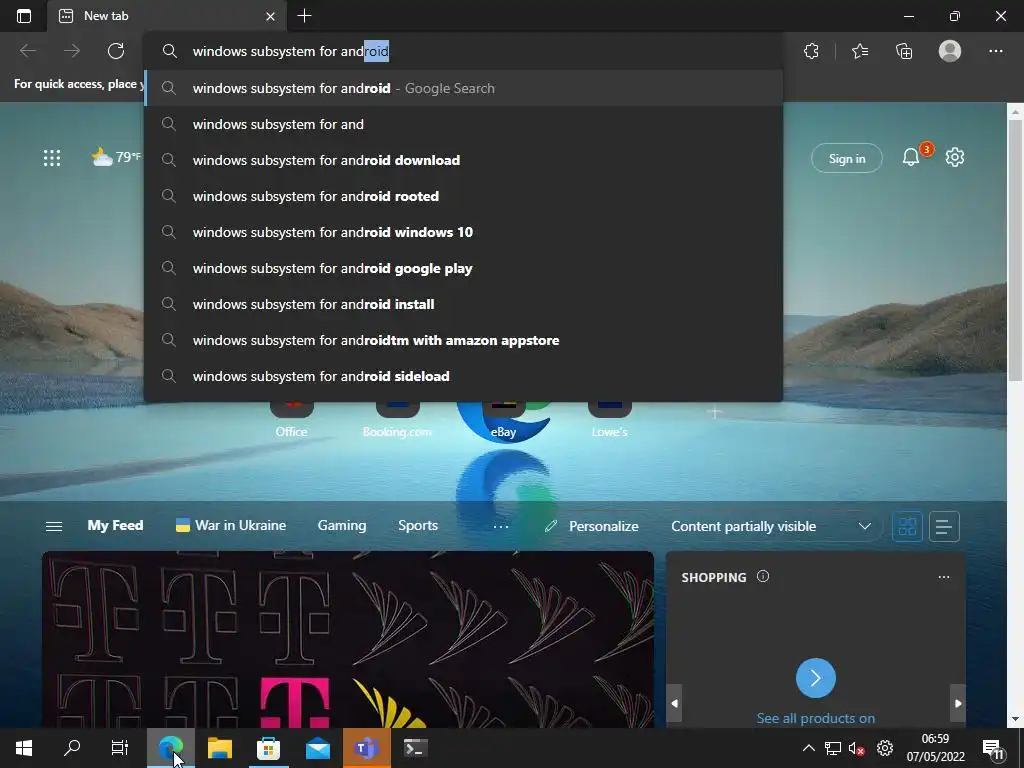Open Microsoft Store from taskbar
This screenshot has width=1024, height=768.
point(268,748)
